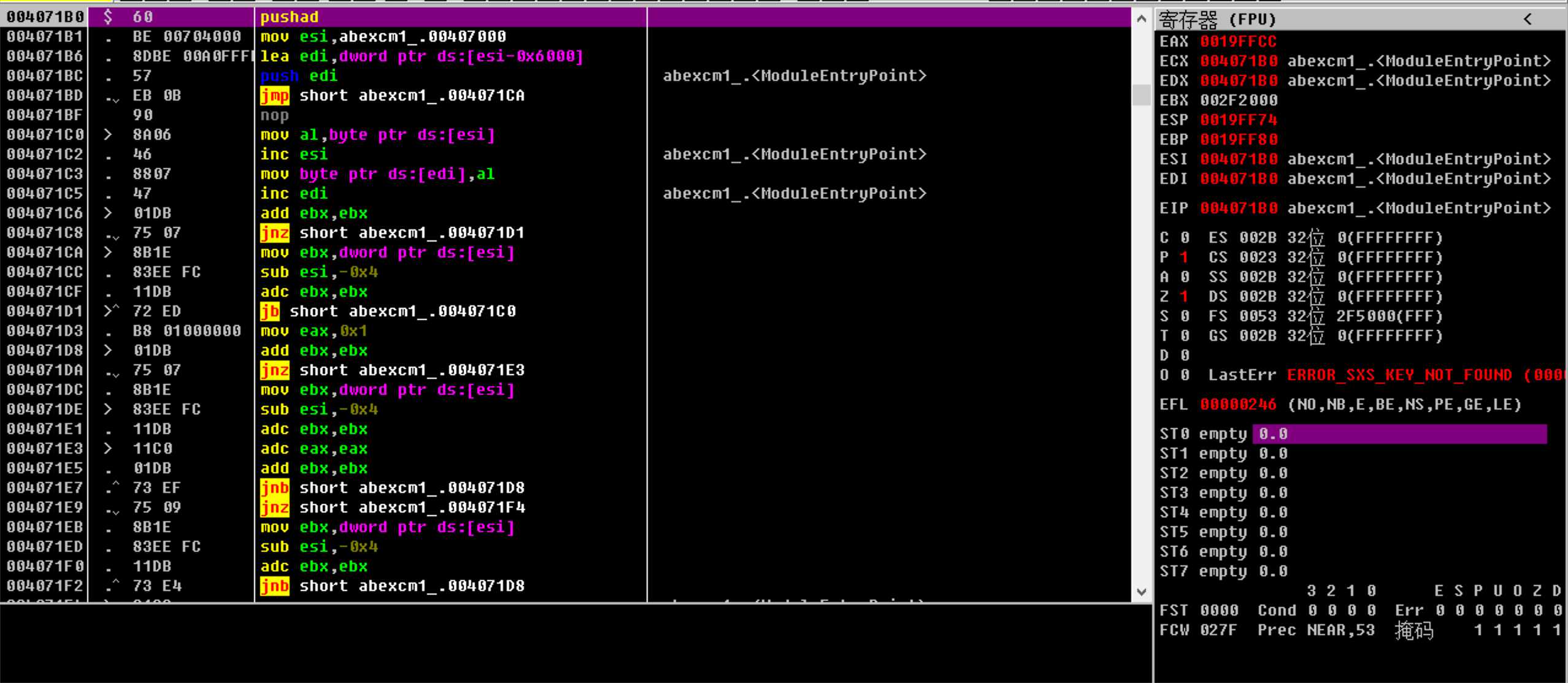
Task: Click the ModuleEntryPoint comment beside inc edi
Action: pos(794,194)
